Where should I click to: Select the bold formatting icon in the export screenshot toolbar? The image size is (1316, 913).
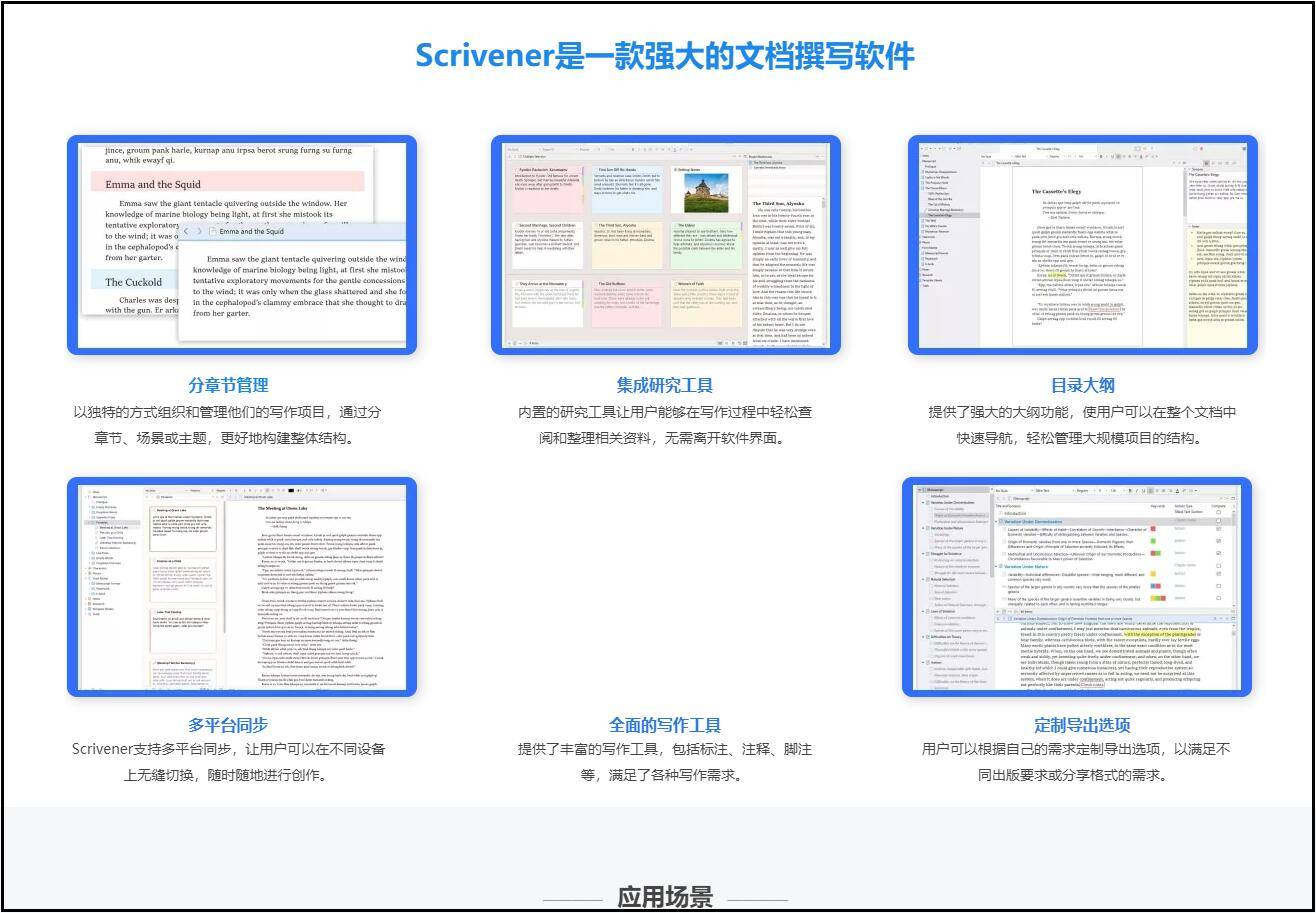pos(1130,491)
